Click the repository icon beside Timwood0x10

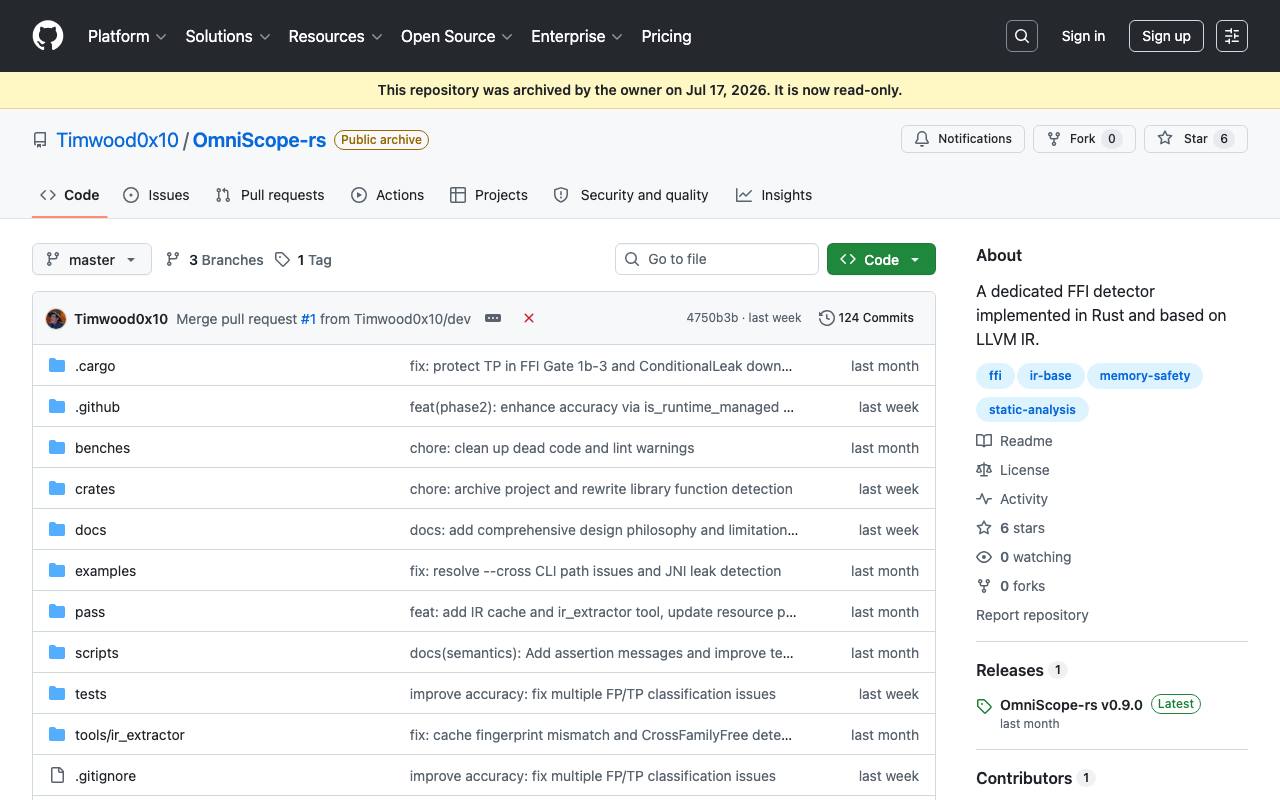point(40,140)
